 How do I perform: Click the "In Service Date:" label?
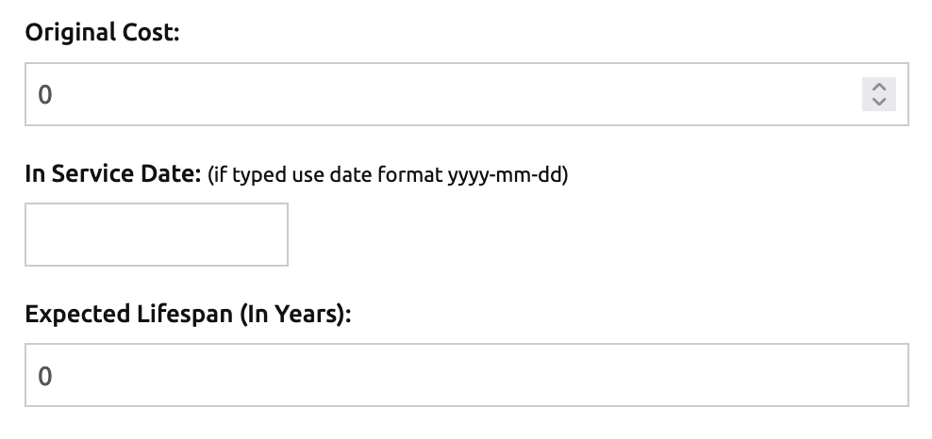[x=113, y=173]
